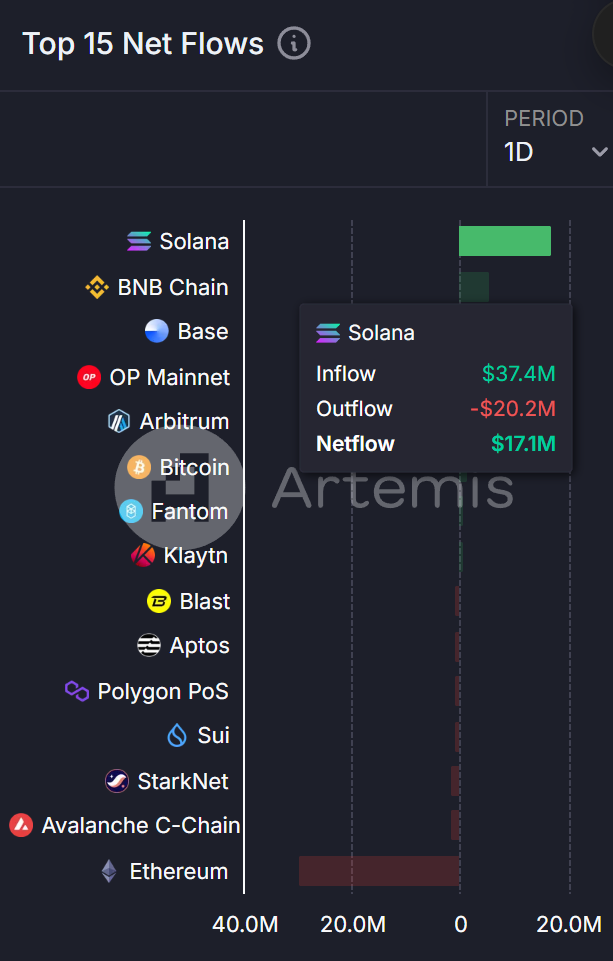Open the PERIOD 1D dropdown
Viewport: 613px width, 961px height.
[x=555, y=151]
